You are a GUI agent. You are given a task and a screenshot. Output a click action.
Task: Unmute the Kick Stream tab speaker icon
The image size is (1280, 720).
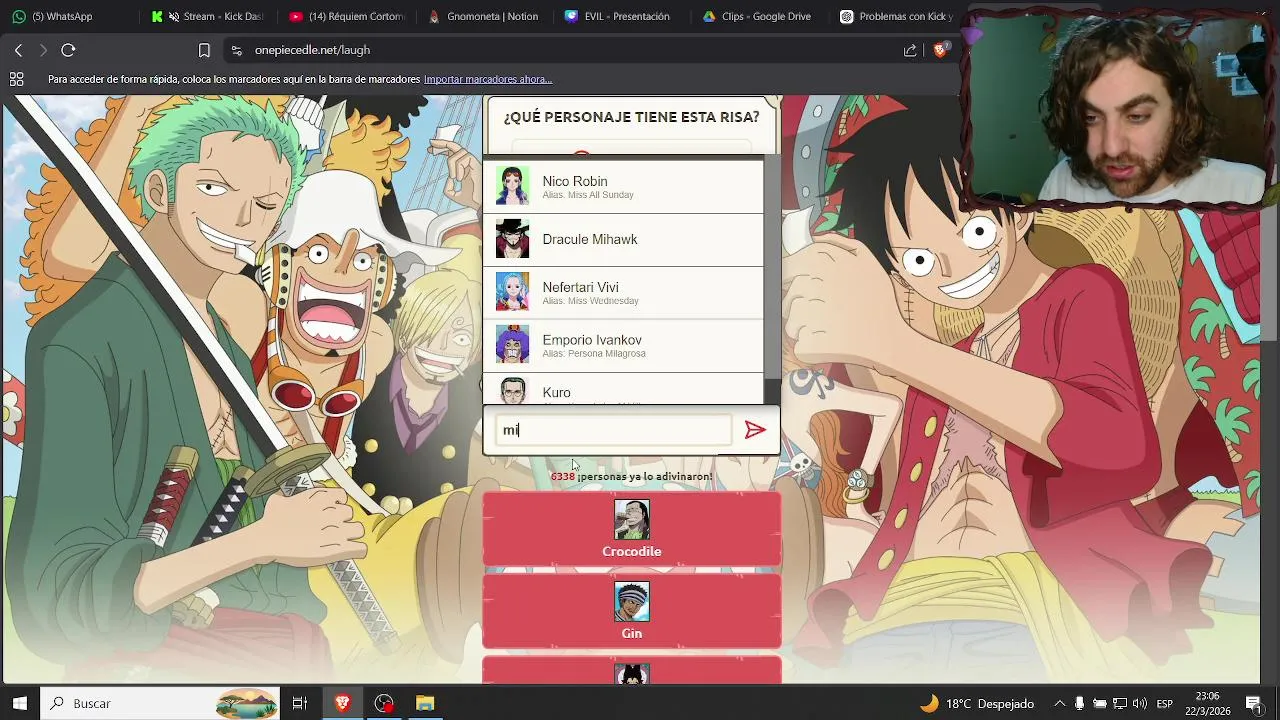click(174, 16)
